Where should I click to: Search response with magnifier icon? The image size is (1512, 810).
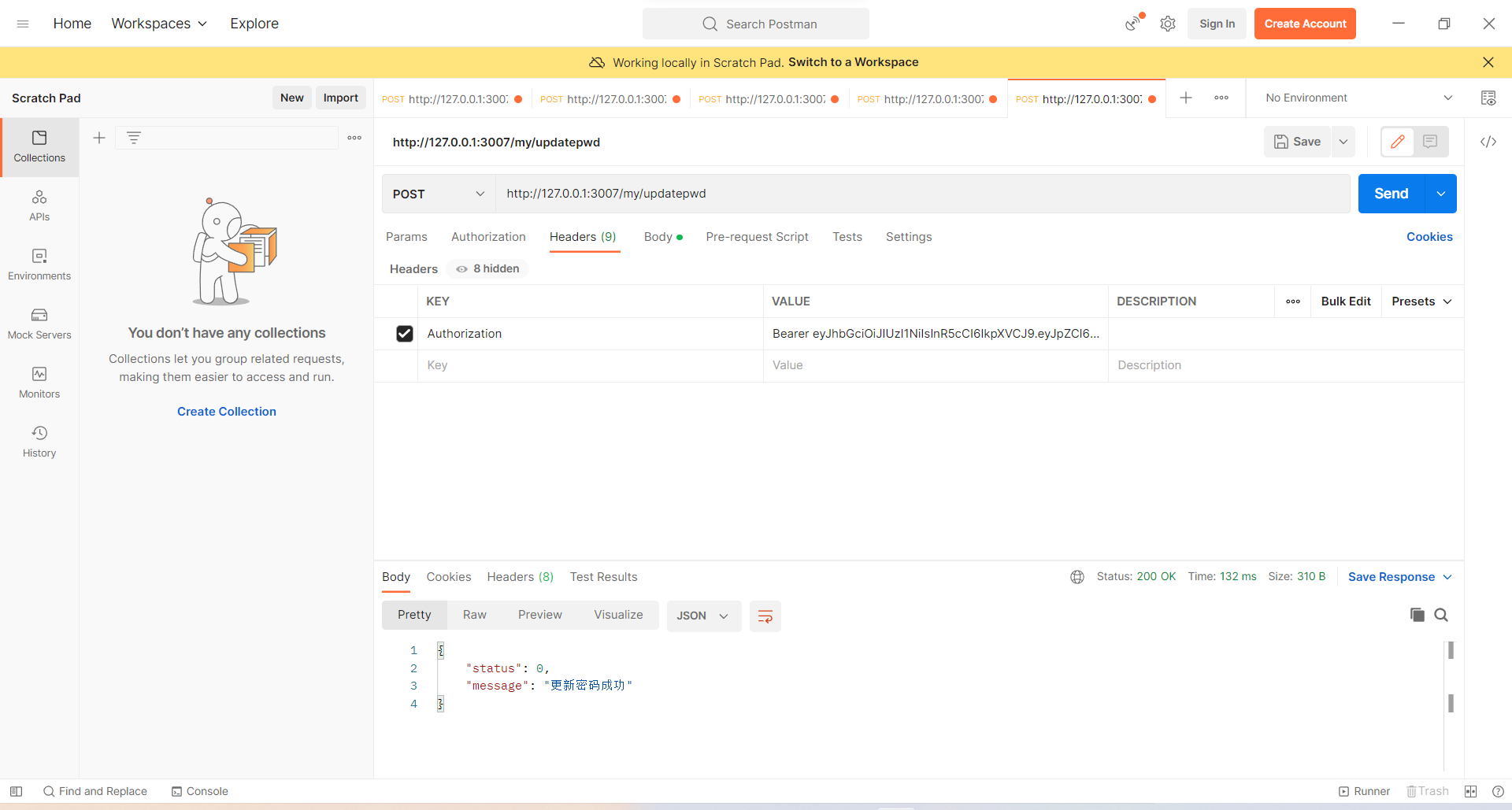tap(1441, 615)
